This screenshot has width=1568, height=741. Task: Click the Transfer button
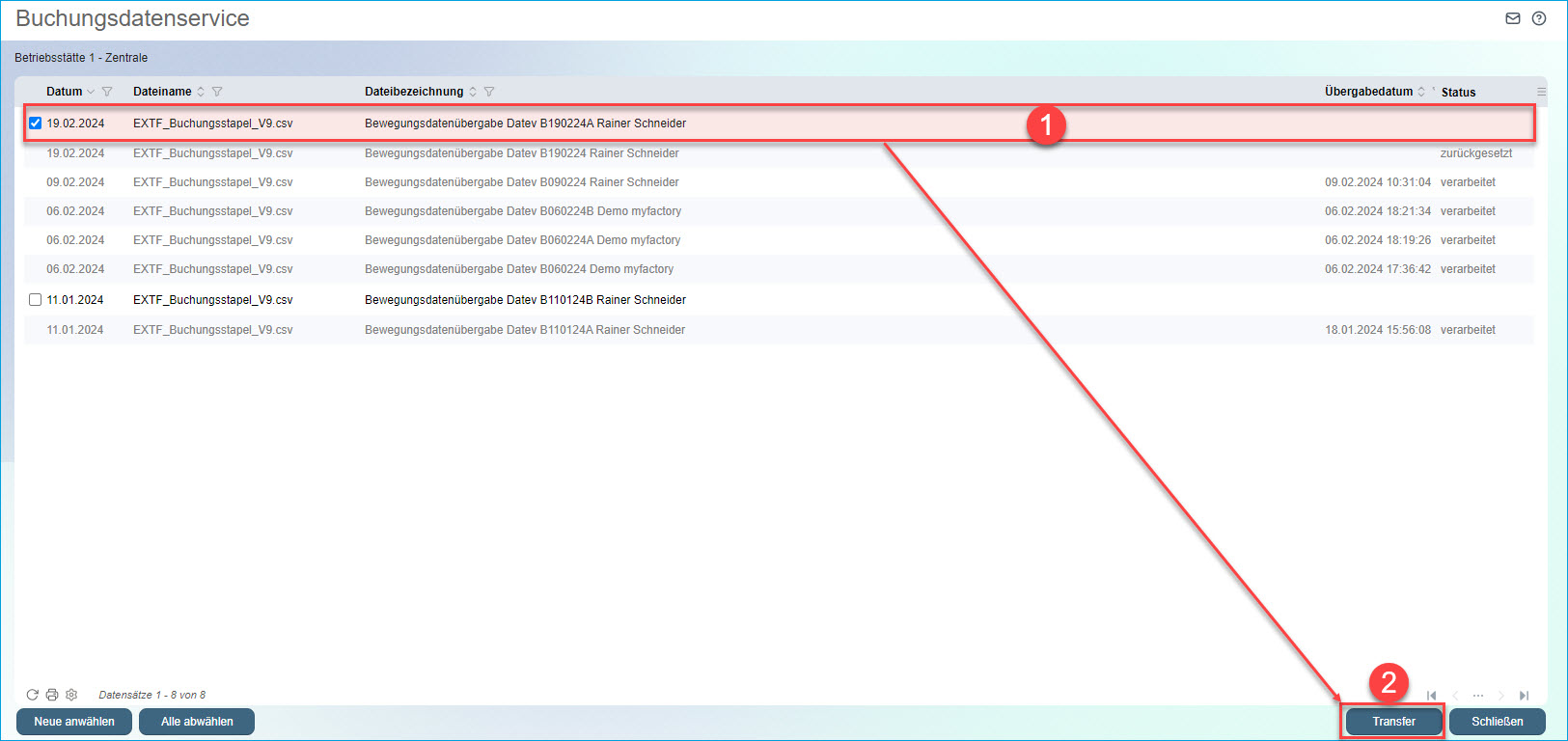(1393, 722)
